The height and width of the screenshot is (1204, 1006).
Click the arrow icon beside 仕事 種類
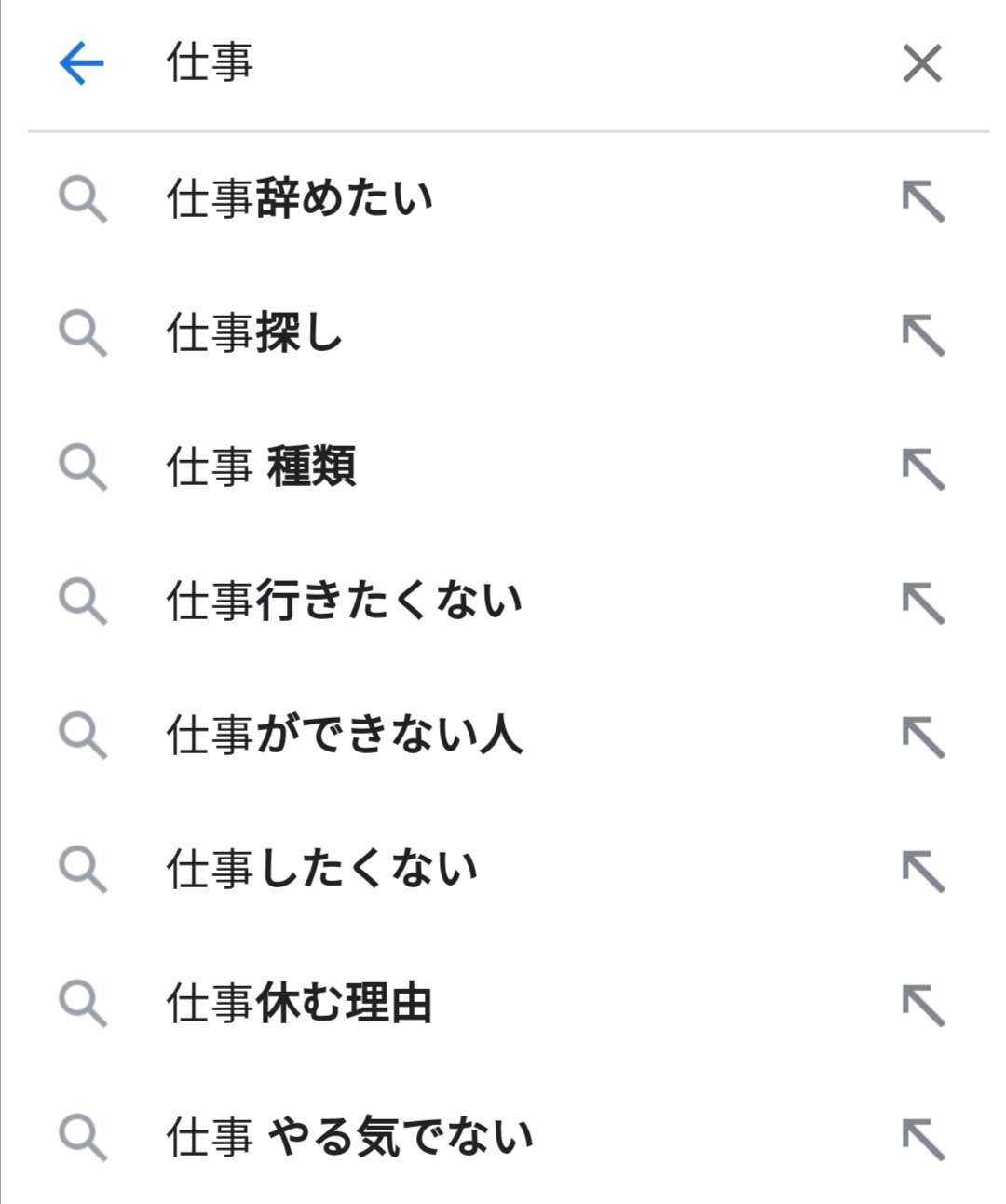coord(923,468)
